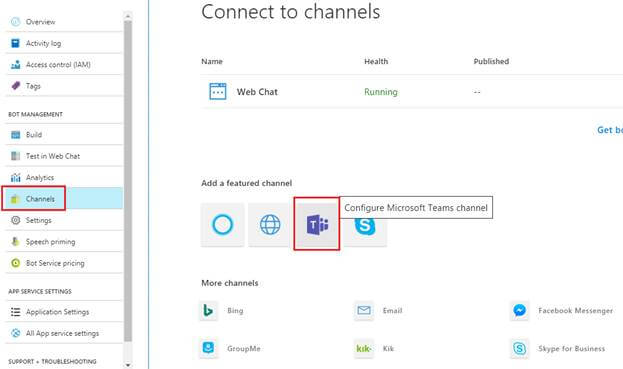Click the Bing channel icon
623x369 pixels.
coord(208,310)
